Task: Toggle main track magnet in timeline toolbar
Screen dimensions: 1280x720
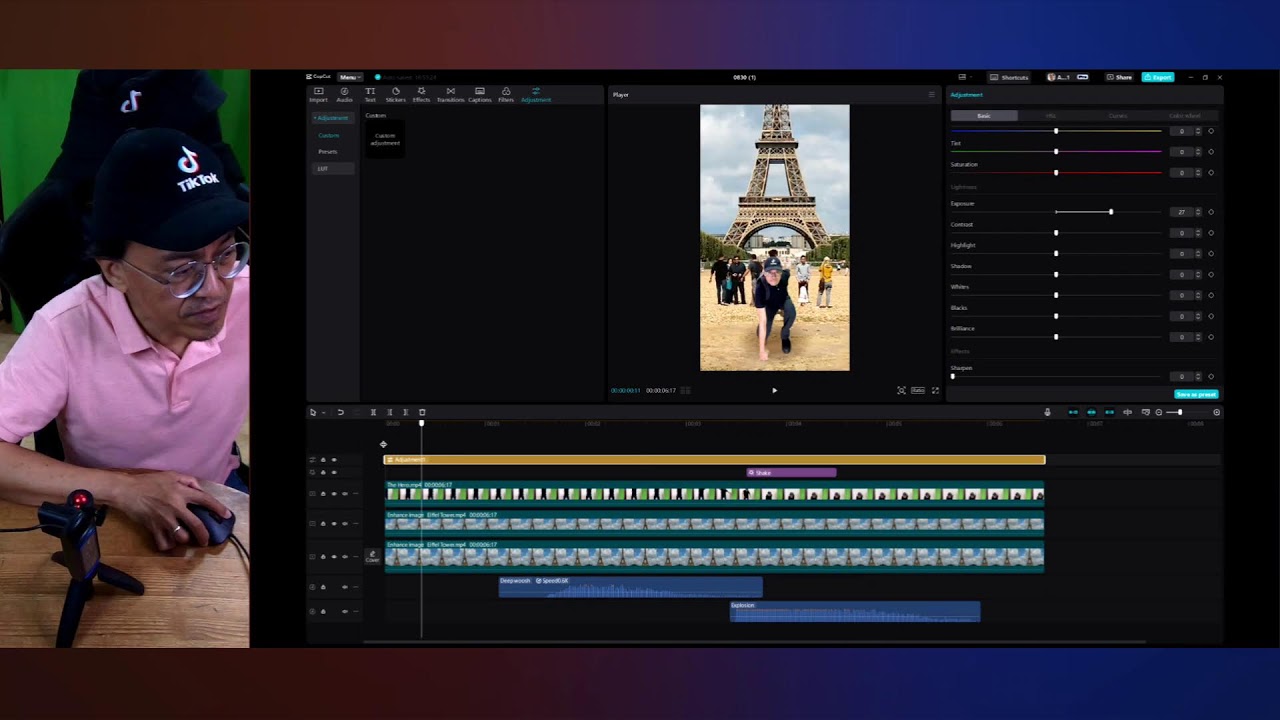Action: pos(1073,412)
